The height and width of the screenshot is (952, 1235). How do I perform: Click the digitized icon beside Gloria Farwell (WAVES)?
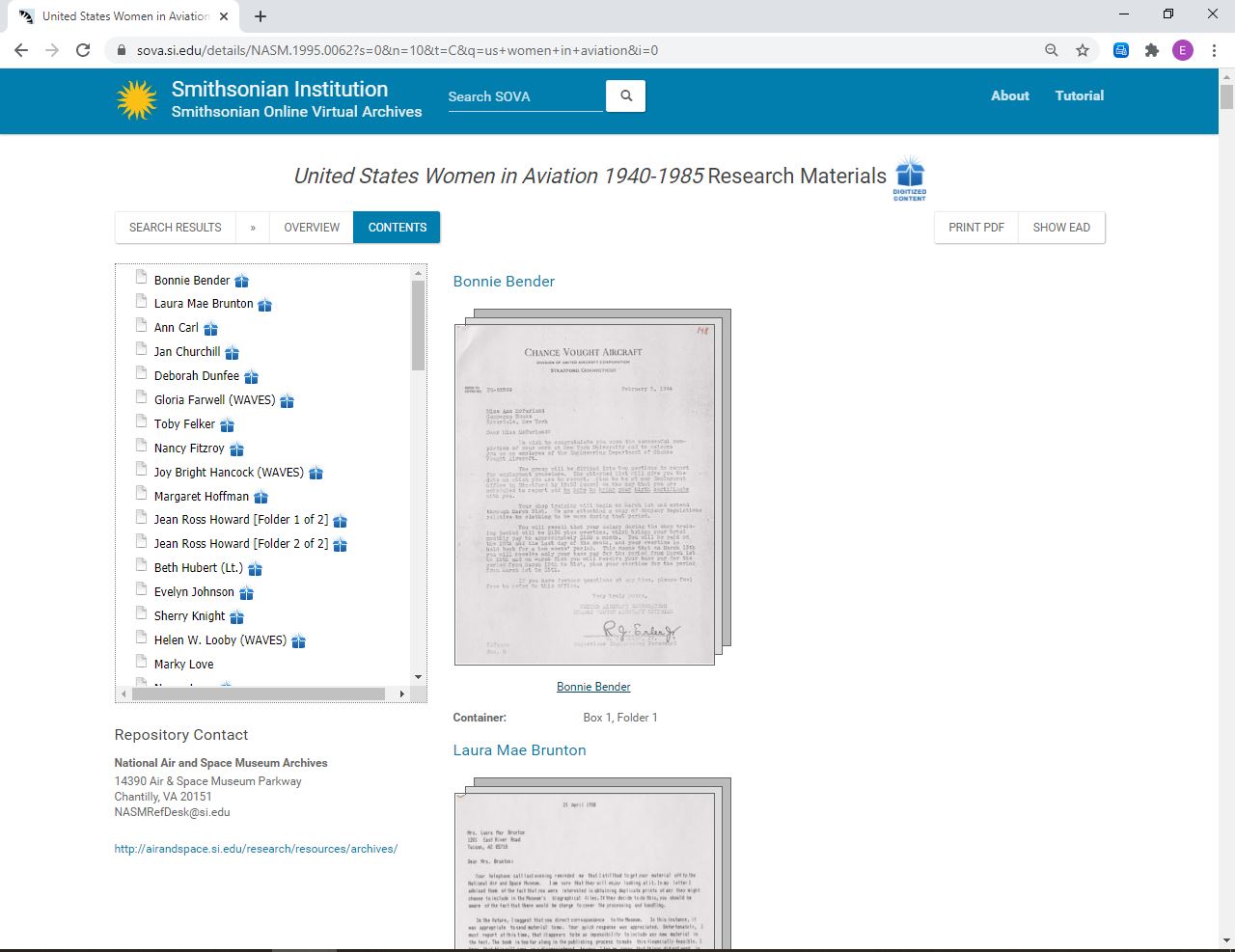pyautogui.click(x=287, y=400)
